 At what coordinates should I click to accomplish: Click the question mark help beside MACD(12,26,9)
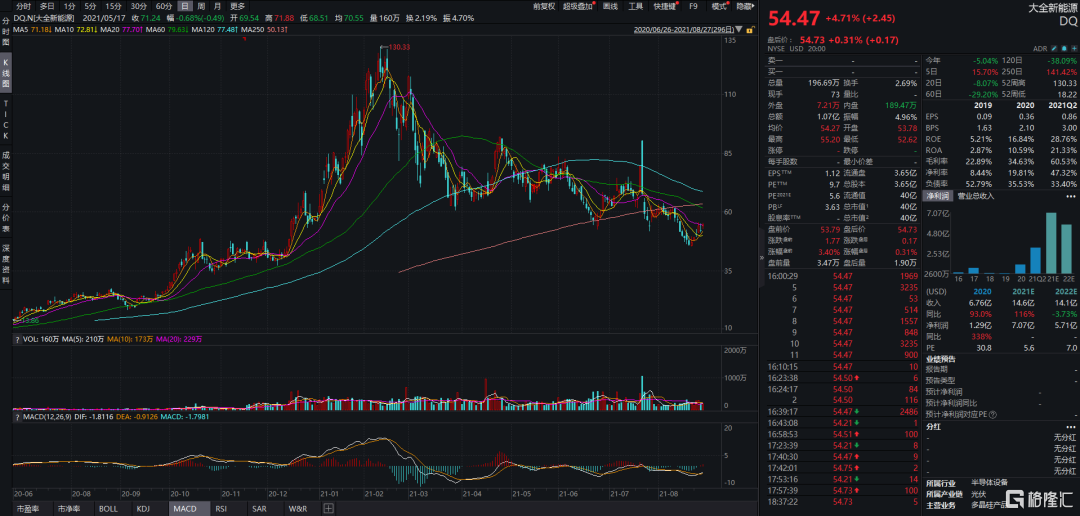[x=17, y=417]
